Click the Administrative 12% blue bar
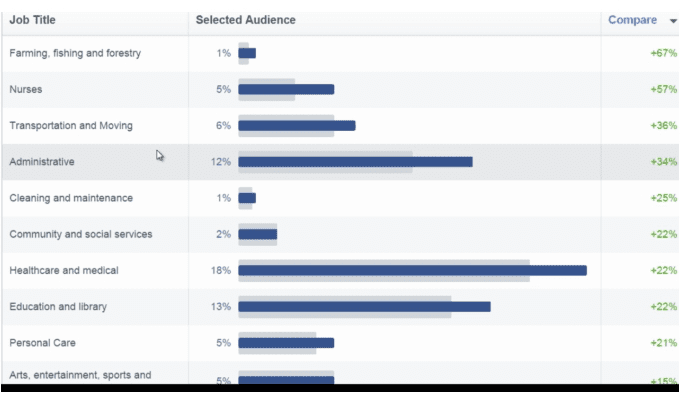This screenshot has height=393, width=680. click(x=355, y=162)
